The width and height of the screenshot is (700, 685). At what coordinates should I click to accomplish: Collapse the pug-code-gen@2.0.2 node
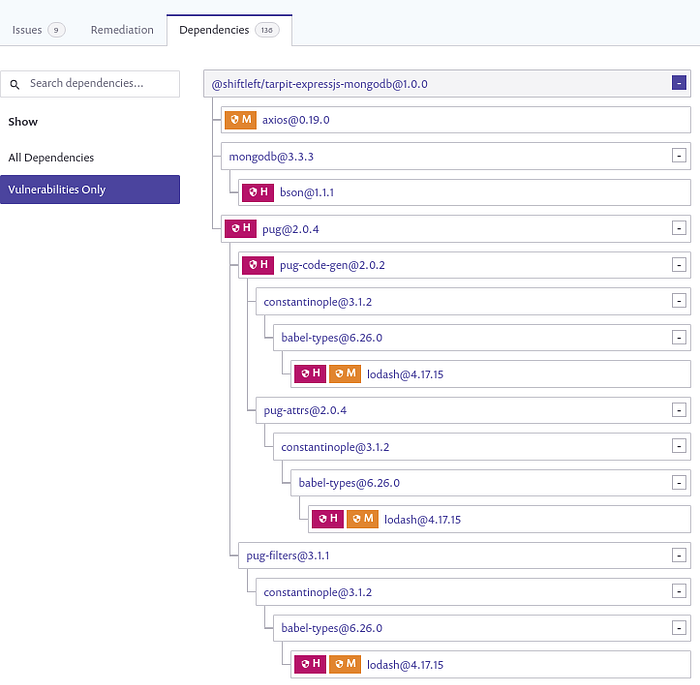[x=679, y=265]
